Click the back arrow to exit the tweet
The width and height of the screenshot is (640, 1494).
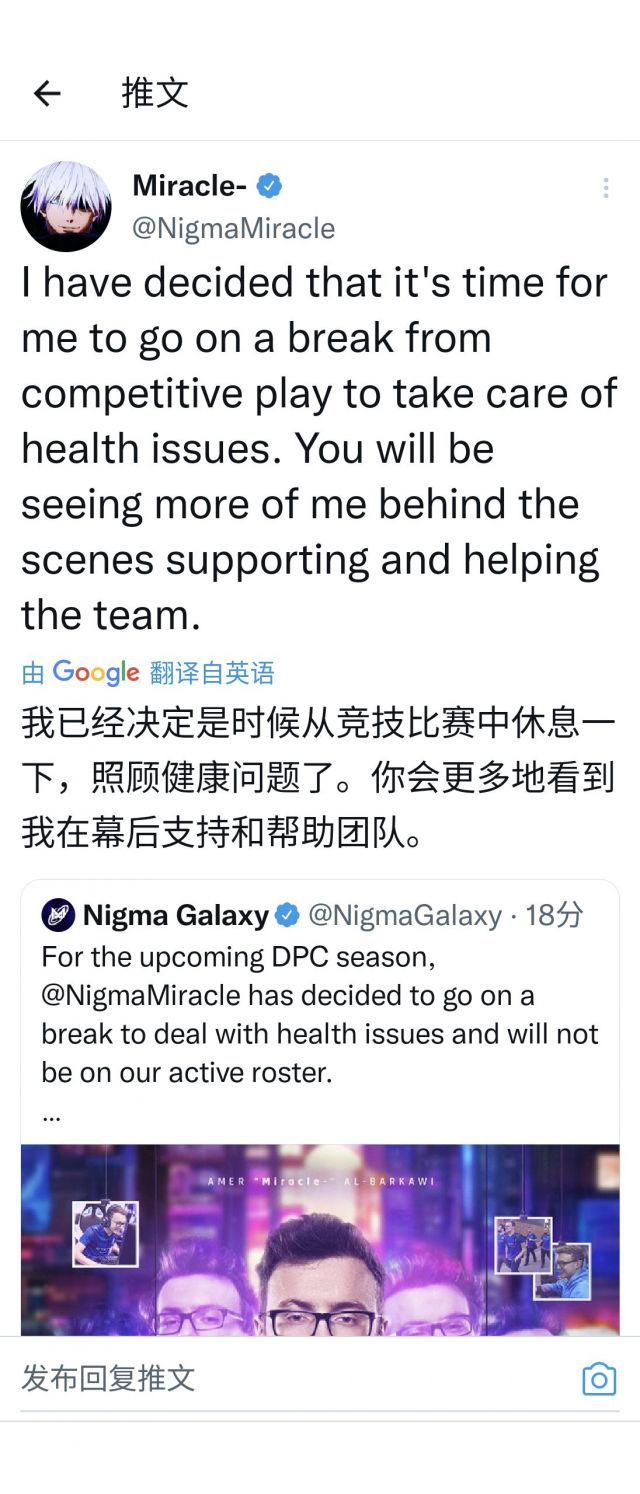coord(47,93)
